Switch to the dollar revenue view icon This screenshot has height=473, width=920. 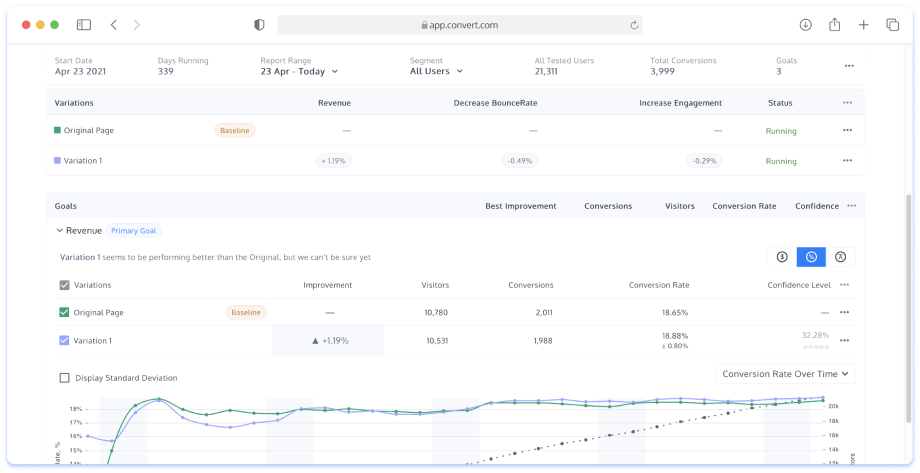[x=782, y=257]
